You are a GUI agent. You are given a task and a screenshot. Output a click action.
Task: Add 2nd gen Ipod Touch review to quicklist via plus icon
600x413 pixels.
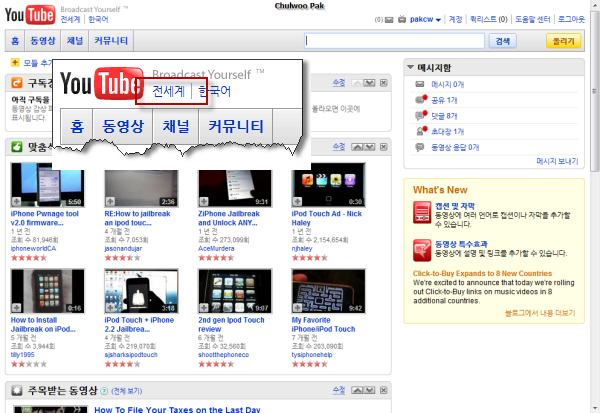tap(204, 307)
